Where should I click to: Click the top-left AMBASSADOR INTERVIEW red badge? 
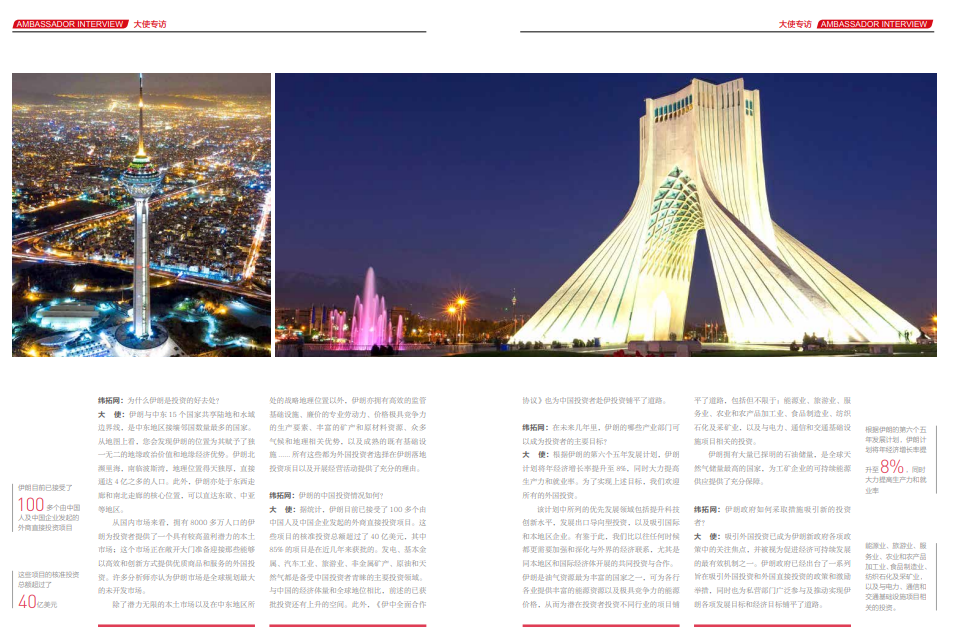[x=69, y=23]
